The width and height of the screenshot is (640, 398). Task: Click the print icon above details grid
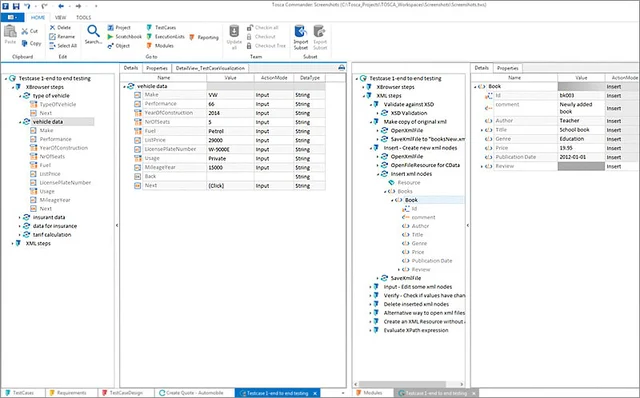pyautogui.click(x=342, y=67)
